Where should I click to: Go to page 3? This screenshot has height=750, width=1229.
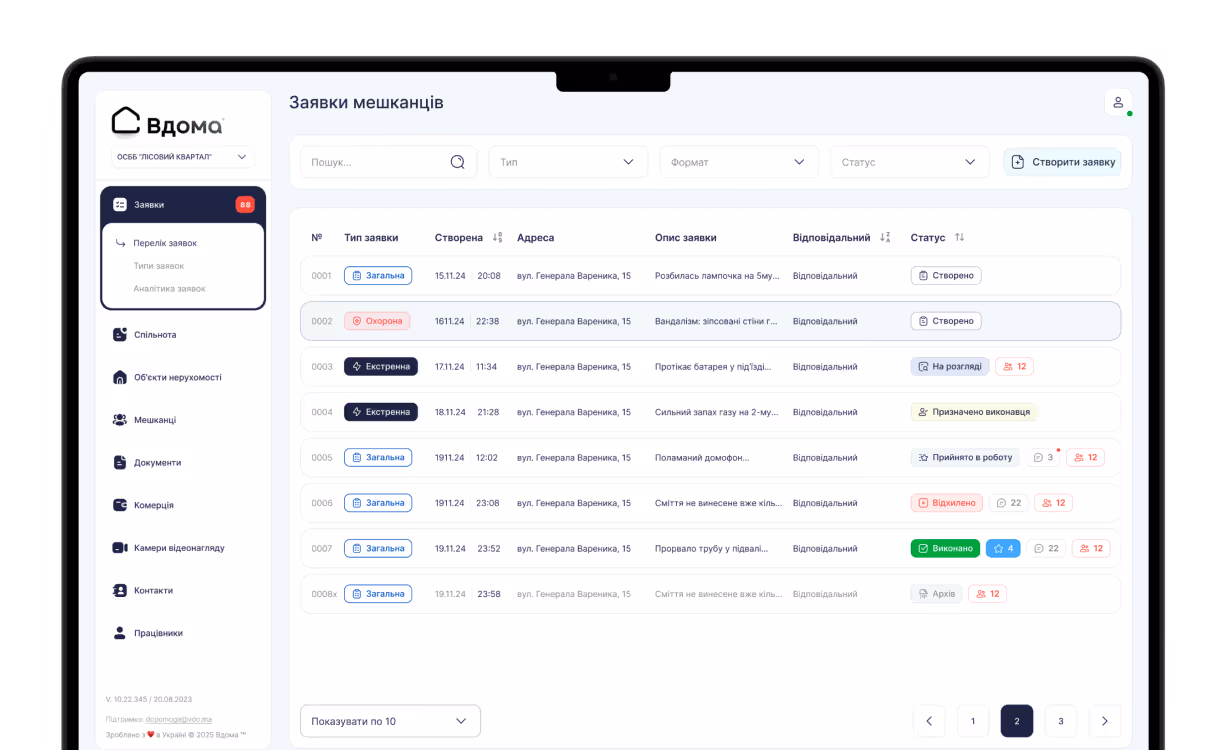[1061, 721]
